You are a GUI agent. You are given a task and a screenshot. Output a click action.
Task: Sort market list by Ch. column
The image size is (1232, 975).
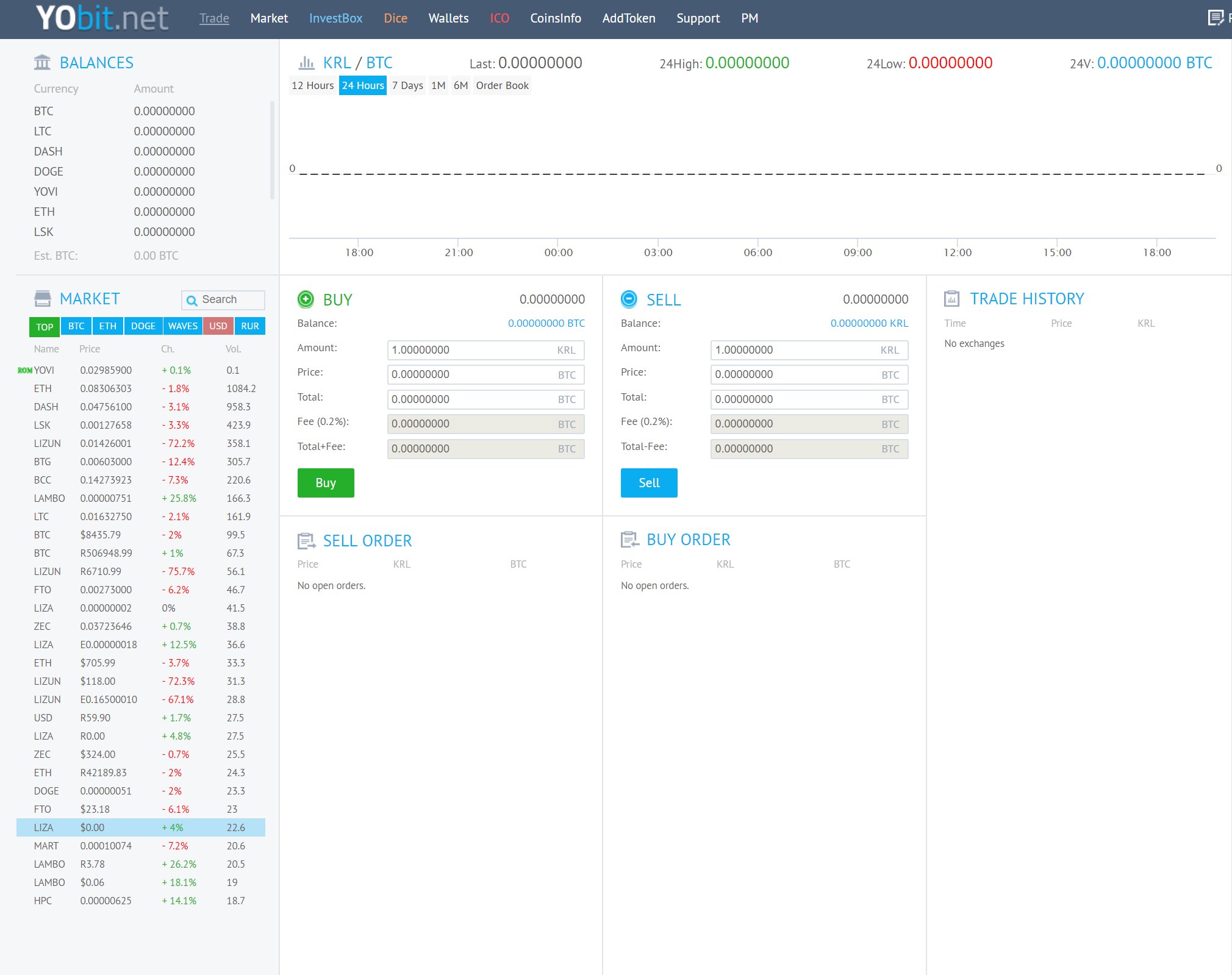click(x=168, y=349)
